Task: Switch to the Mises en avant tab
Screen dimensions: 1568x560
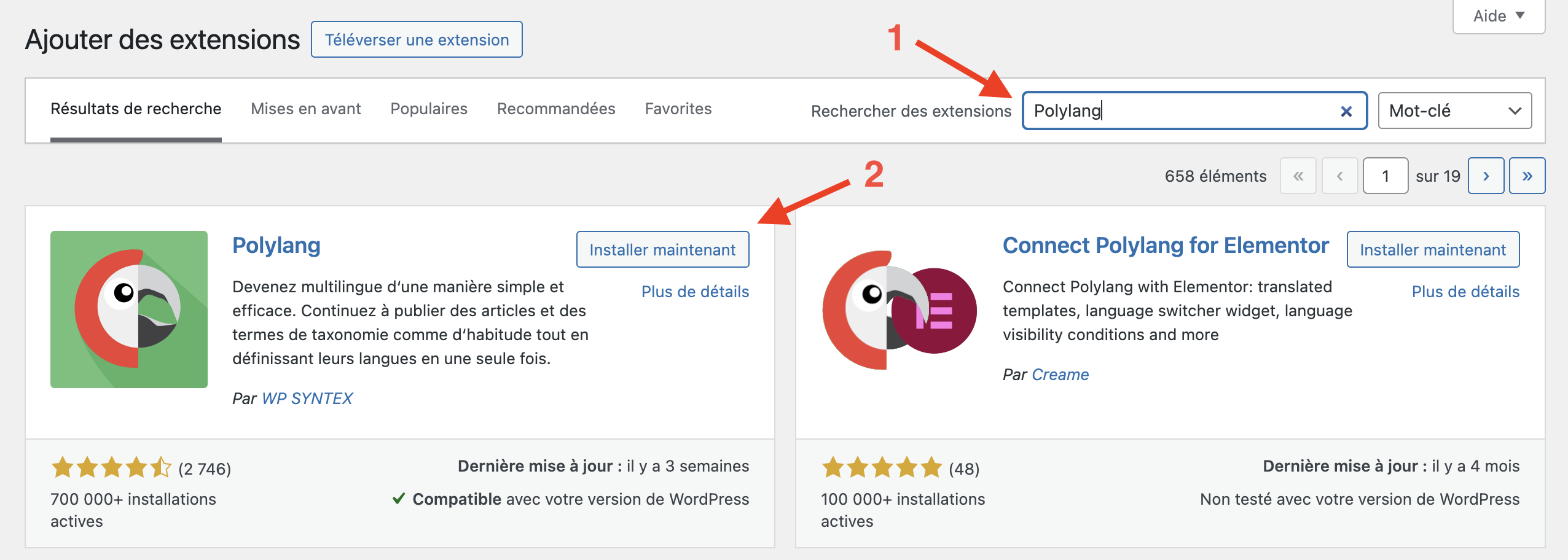Action: pos(305,109)
